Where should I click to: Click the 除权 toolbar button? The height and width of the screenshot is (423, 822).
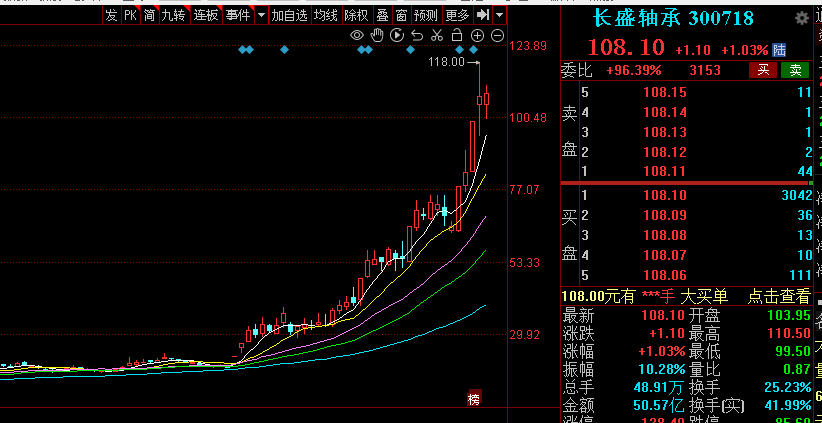point(356,15)
